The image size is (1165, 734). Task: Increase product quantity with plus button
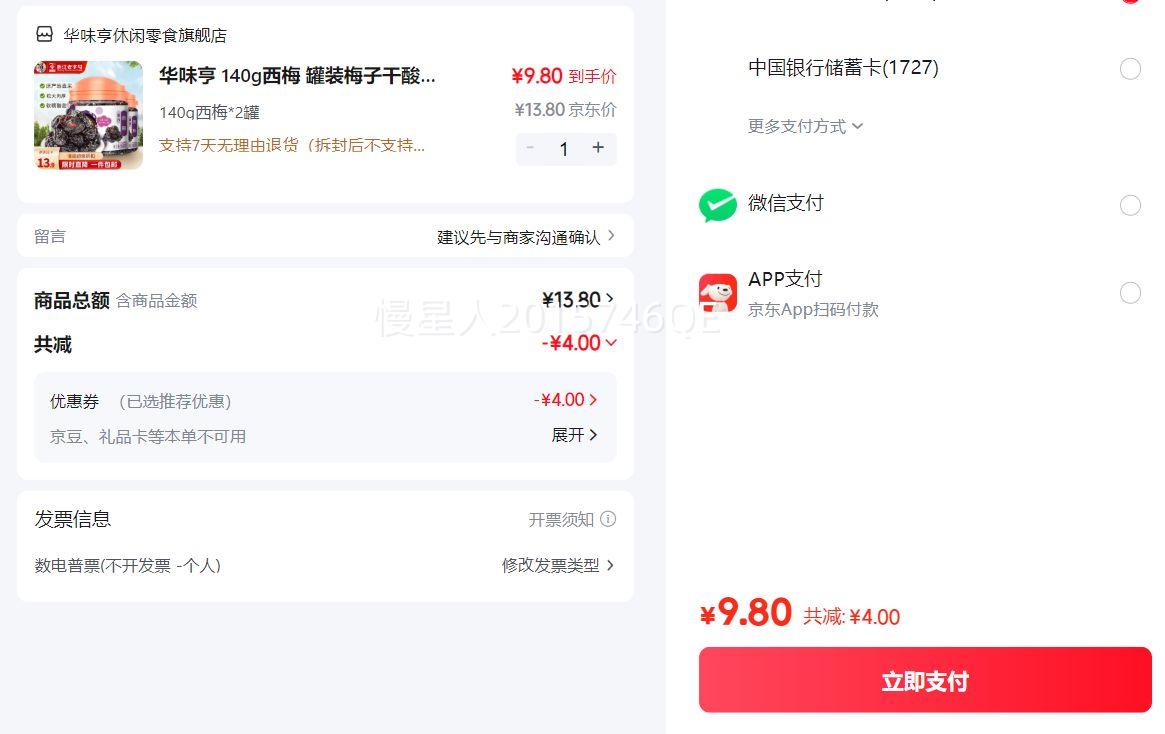tap(598, 148)
